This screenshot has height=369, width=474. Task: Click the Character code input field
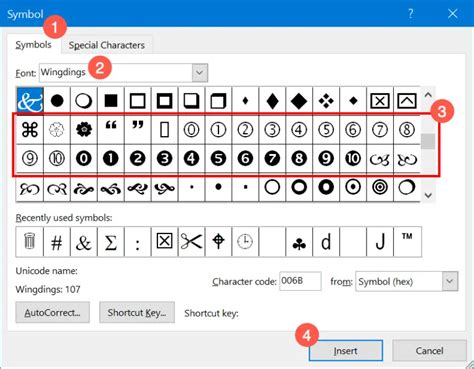[300, 281]
